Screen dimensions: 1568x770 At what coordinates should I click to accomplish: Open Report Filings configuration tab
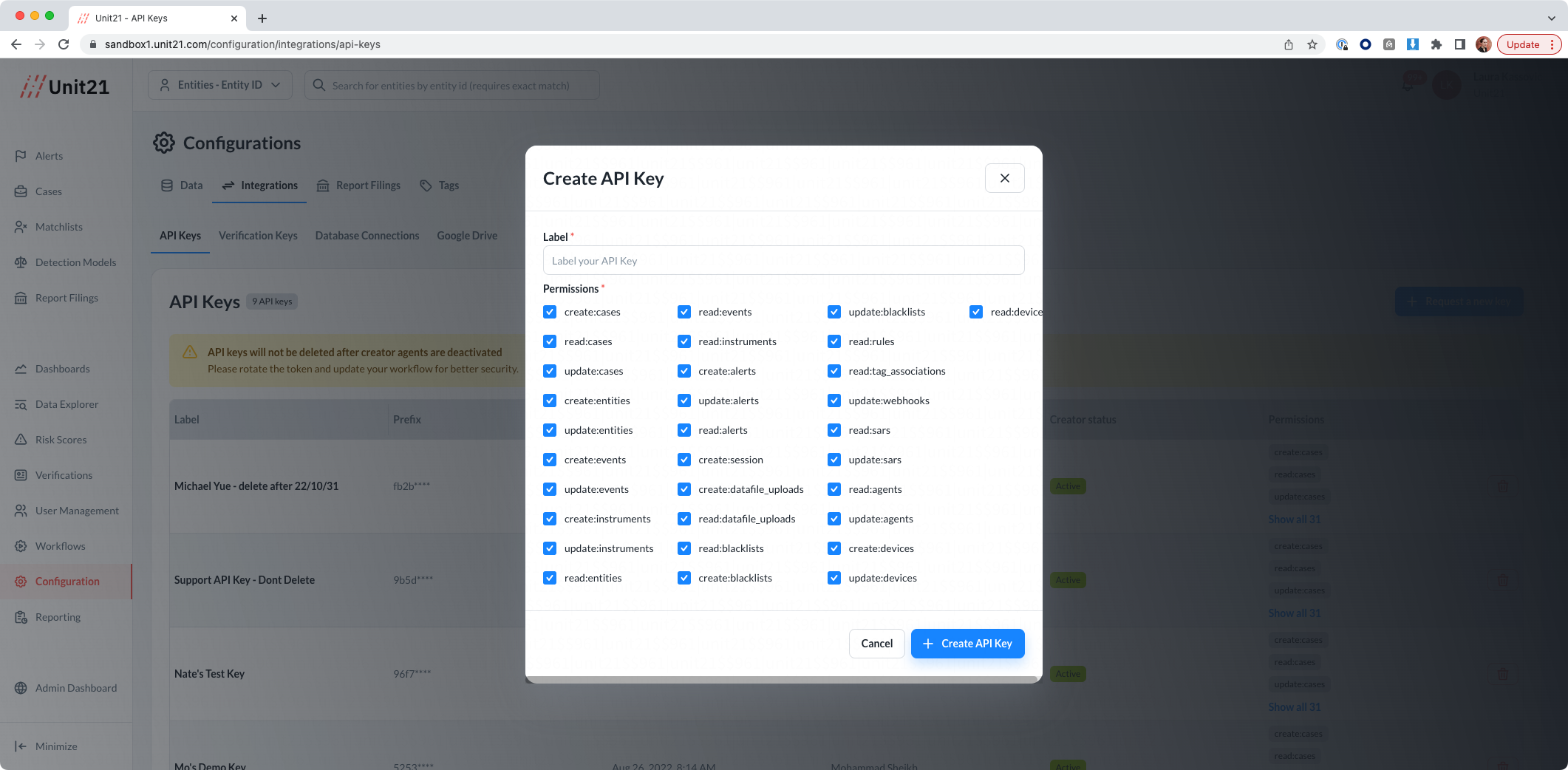[358, 185]
